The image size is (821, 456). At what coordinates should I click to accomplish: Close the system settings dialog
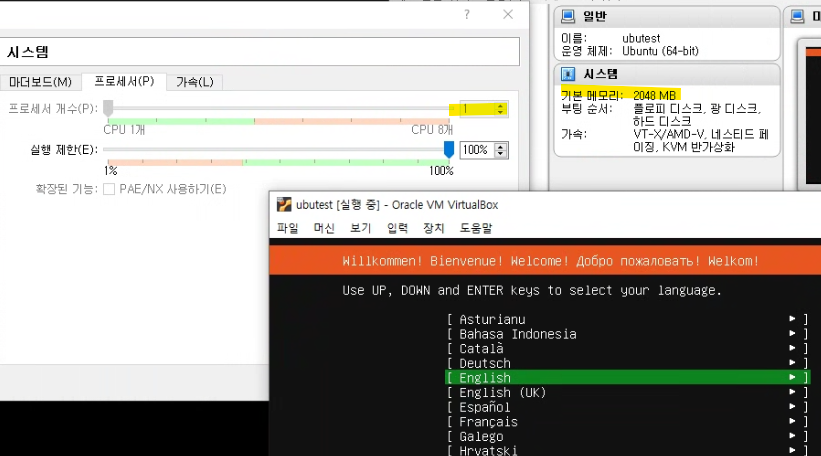pyautogui.click(x=508, y=15)
